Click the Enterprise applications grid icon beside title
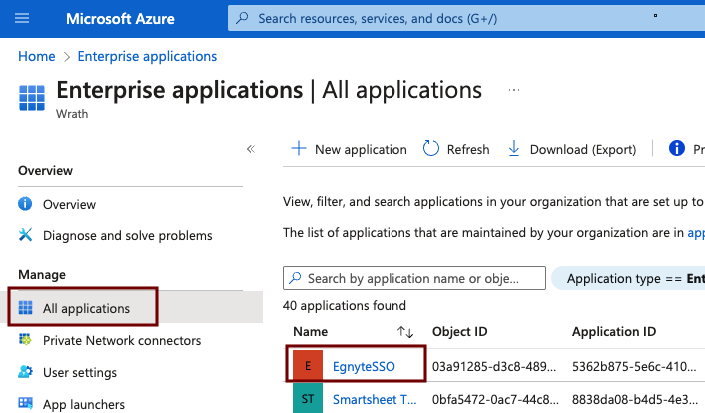This screenshot has height=413, width=705. coord(32,98)
